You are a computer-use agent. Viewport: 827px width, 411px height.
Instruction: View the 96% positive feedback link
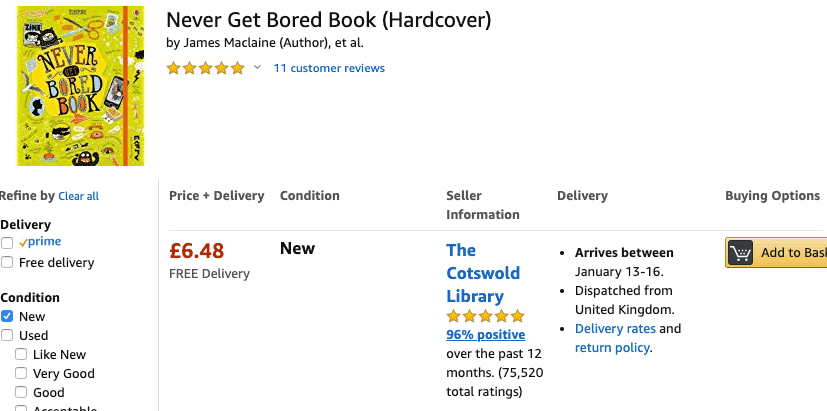tap(486, 335)
